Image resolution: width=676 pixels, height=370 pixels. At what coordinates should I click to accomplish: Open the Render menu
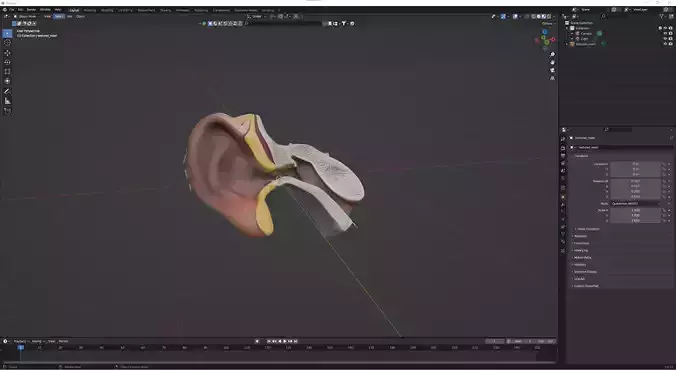click(x=31, y=9)
